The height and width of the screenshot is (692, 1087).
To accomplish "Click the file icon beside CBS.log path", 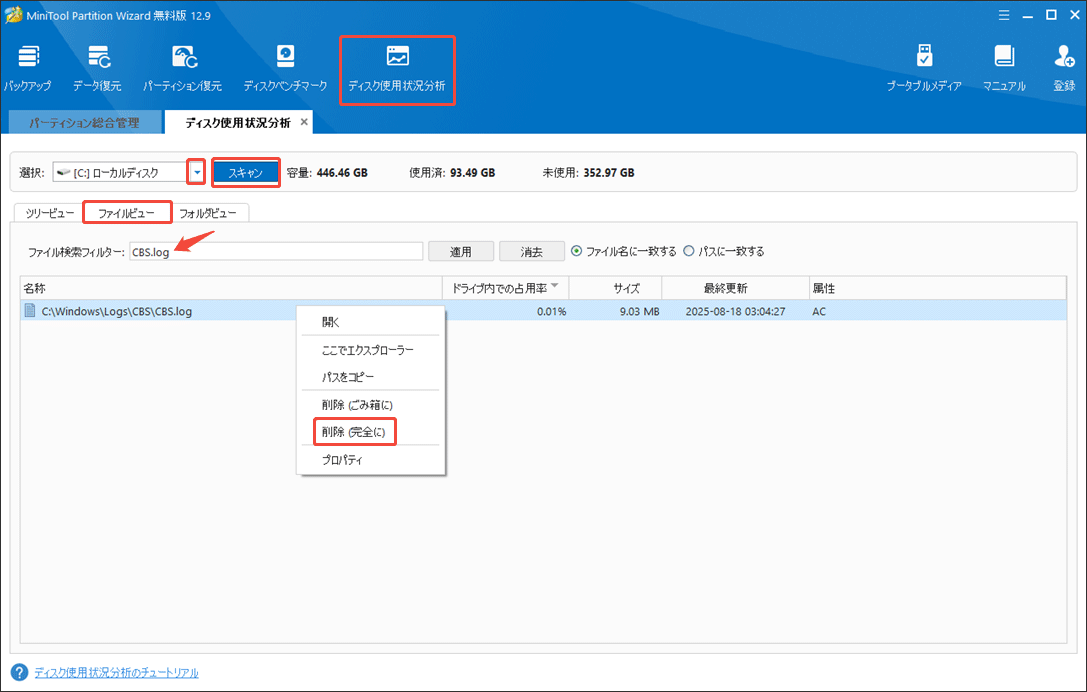I will pos(30,311).
